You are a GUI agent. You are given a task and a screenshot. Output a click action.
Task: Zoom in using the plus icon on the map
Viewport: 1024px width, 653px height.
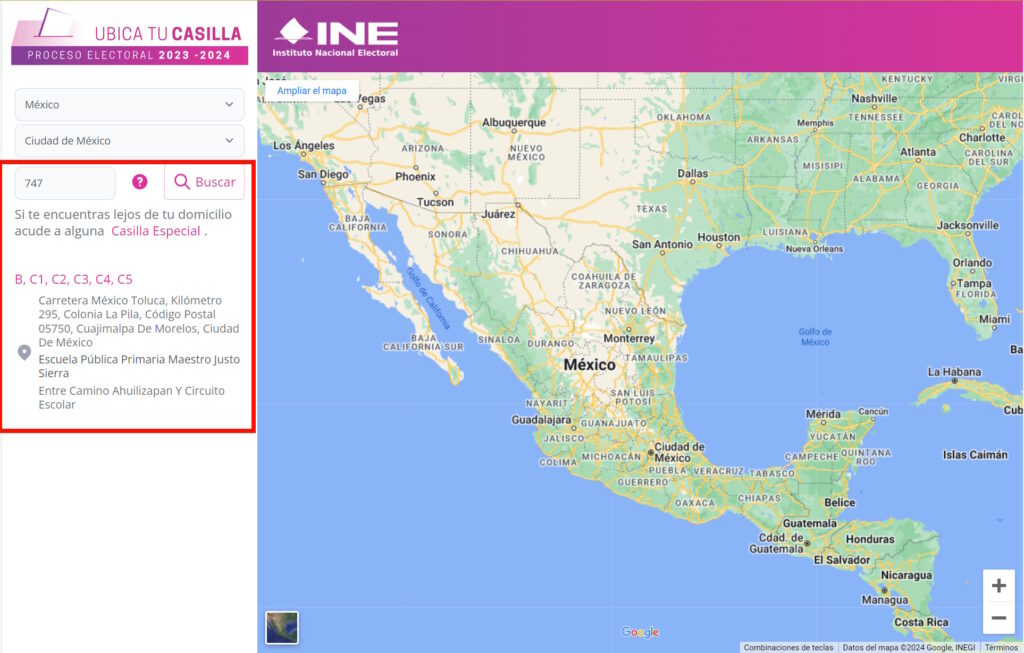coord(999,585)
